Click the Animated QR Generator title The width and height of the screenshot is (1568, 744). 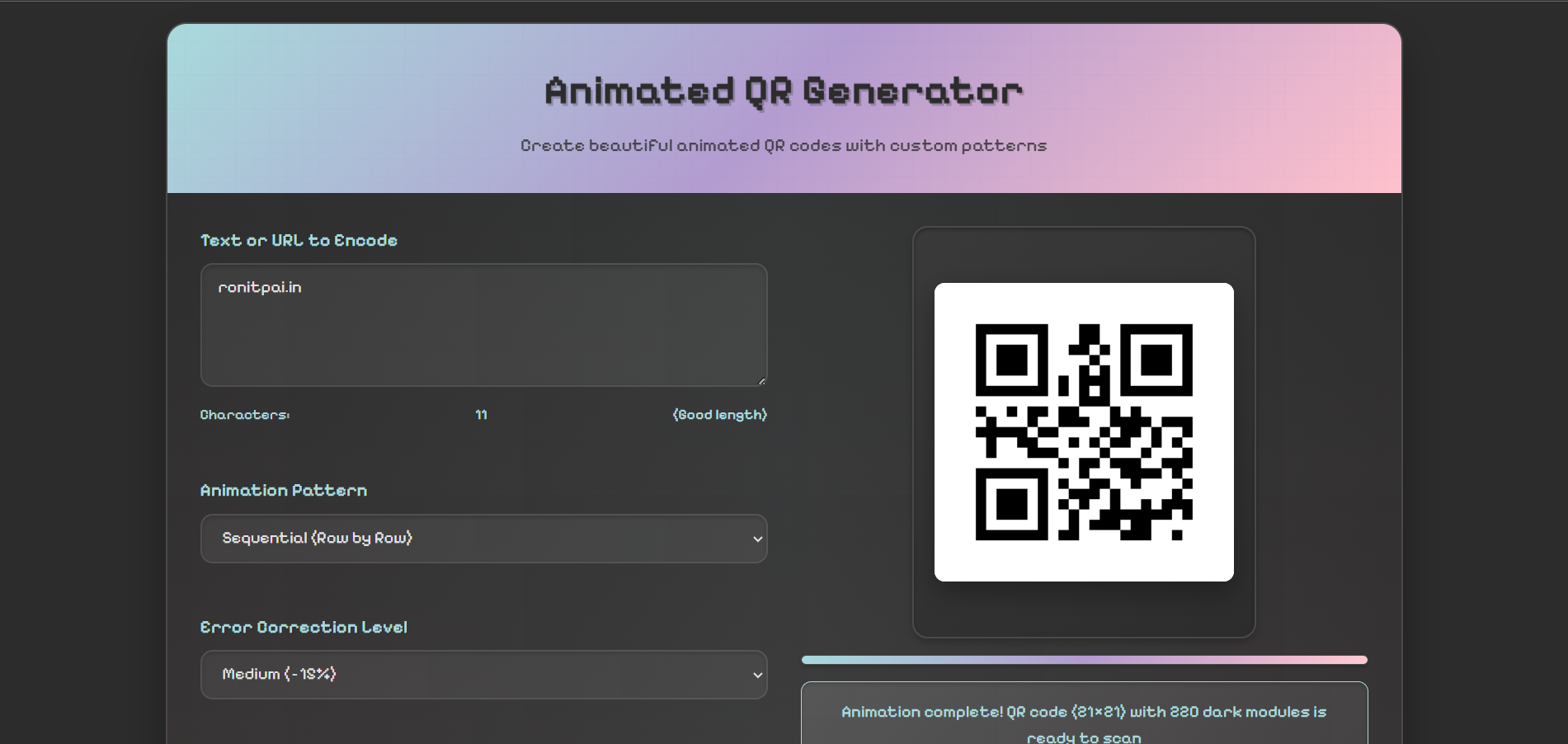[x=784, y=92]
